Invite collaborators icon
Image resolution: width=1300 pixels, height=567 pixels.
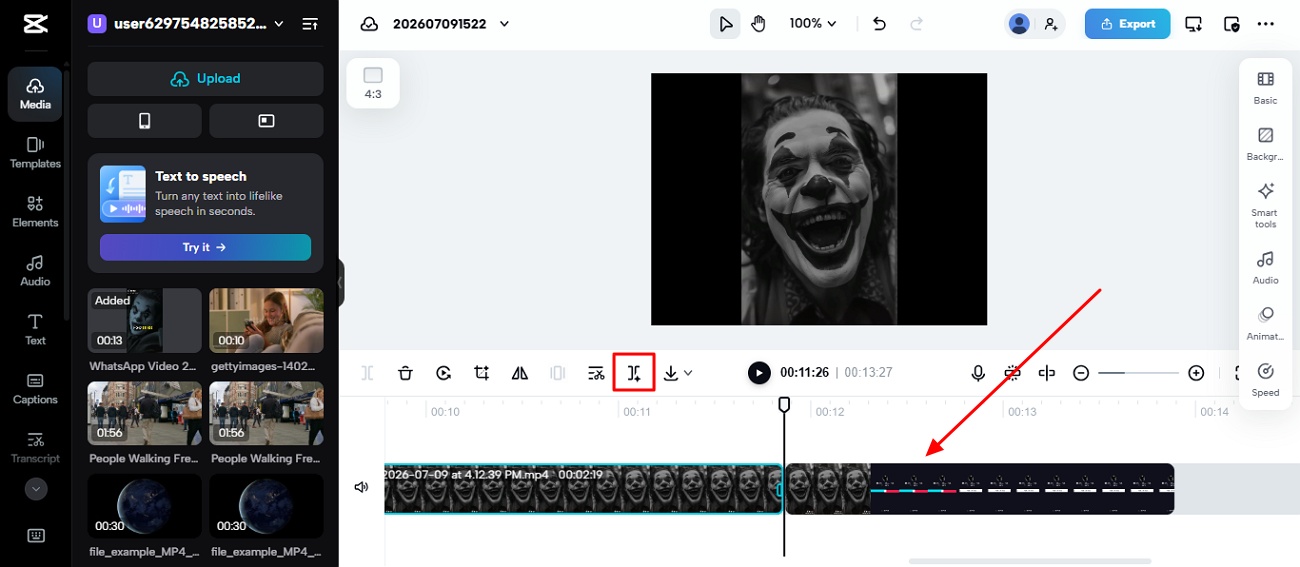[1051, 24]
